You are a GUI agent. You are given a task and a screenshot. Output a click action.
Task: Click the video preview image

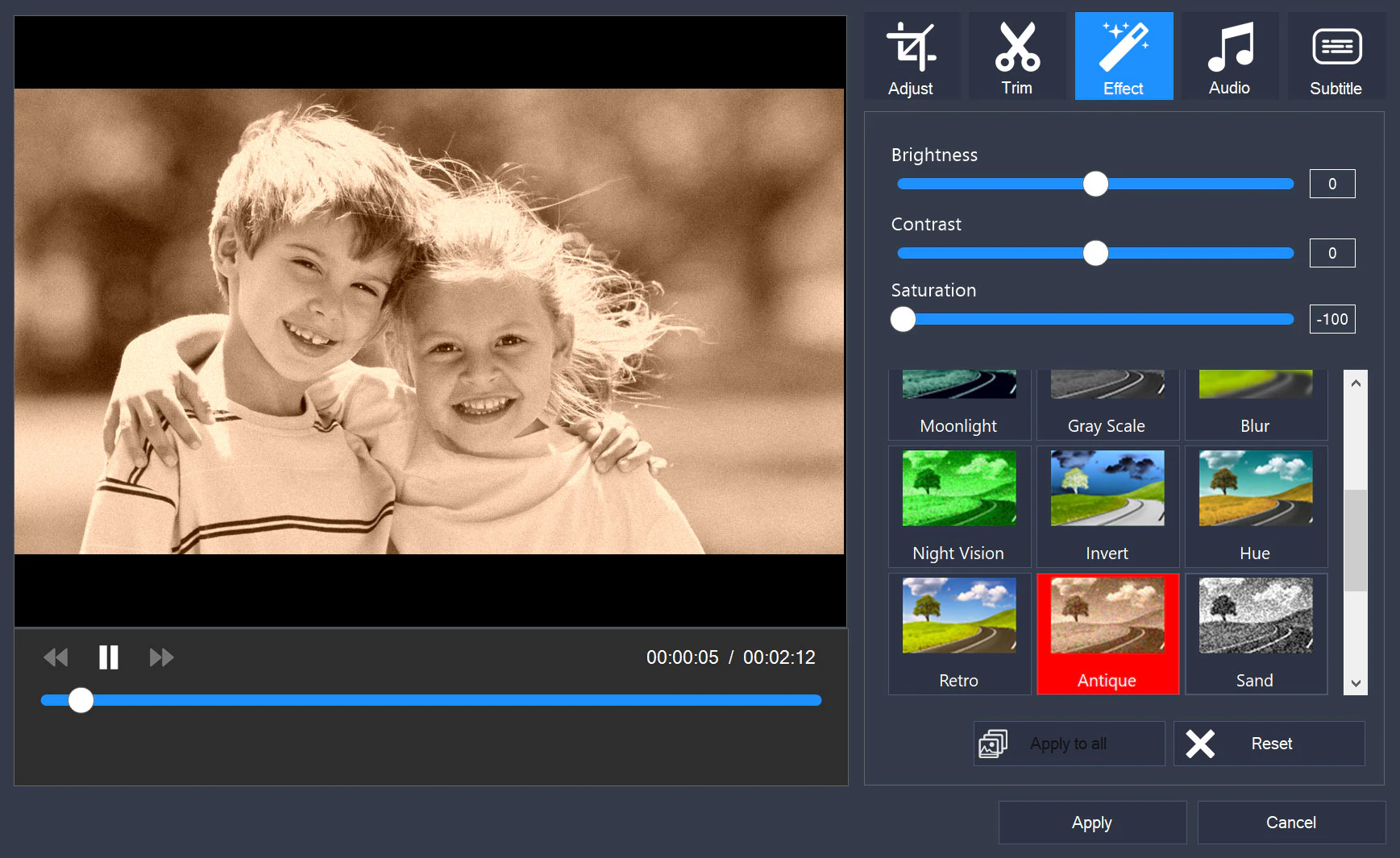point(430,321)
